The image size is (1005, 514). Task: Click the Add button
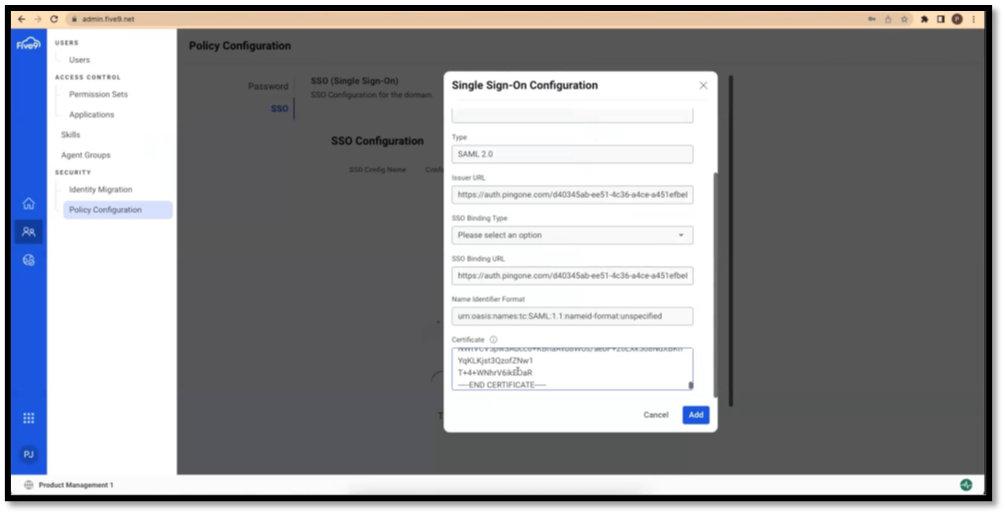(x=695, y=415)
